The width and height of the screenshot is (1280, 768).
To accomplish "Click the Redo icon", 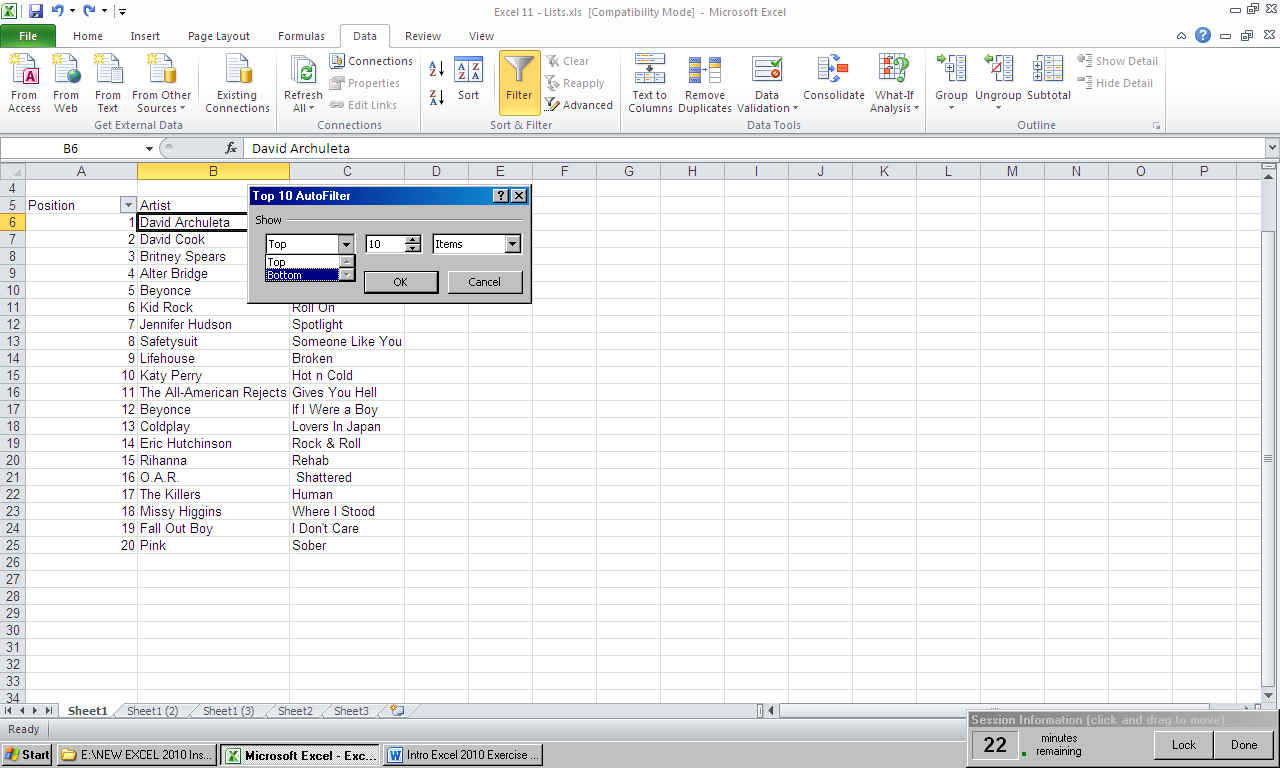I will pos(90,11).
